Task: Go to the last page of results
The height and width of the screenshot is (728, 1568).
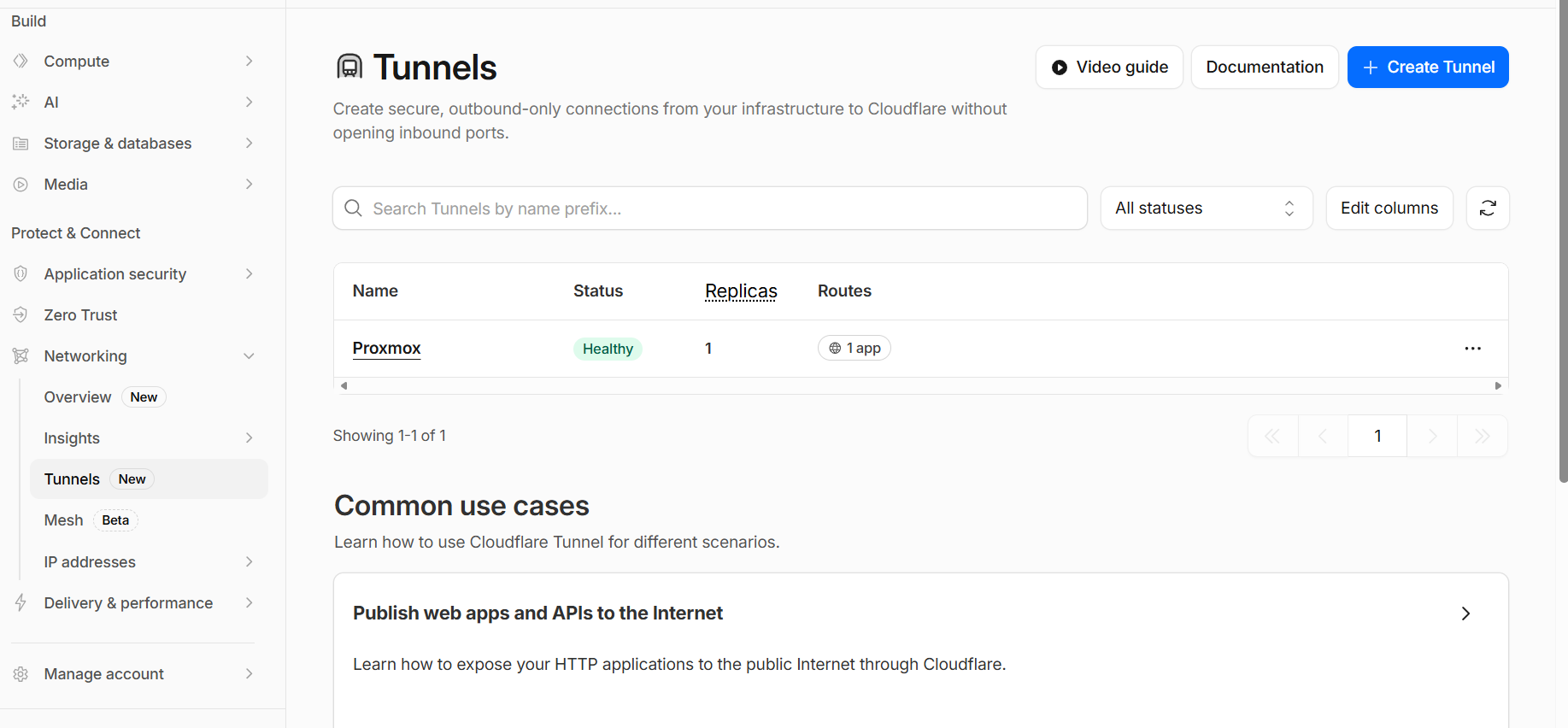Action: [x=1483, y=437]
